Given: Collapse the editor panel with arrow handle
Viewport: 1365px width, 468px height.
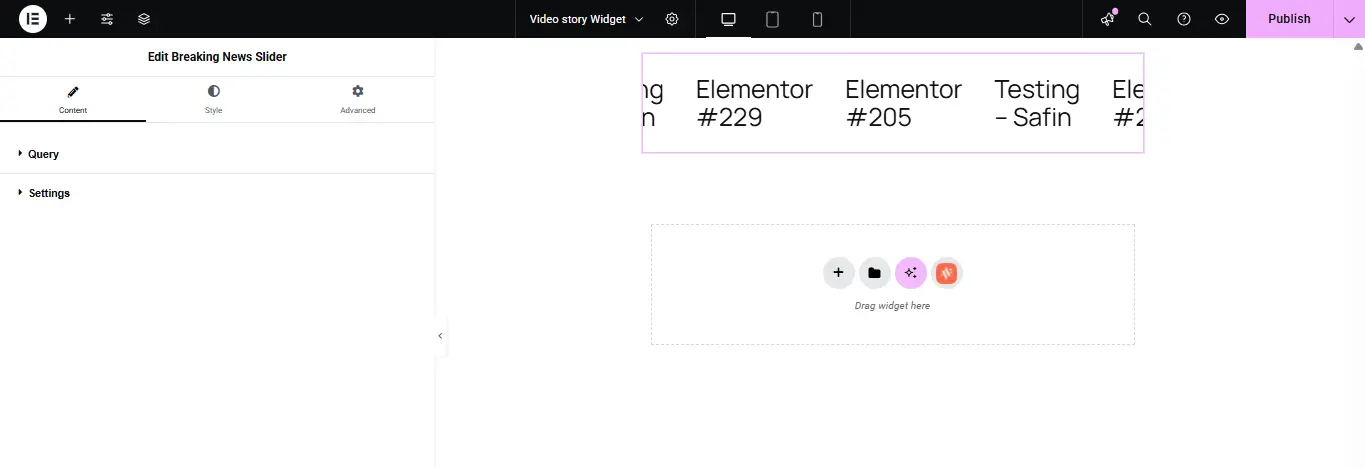Looking at the screenshot, I should coord(440,336).
